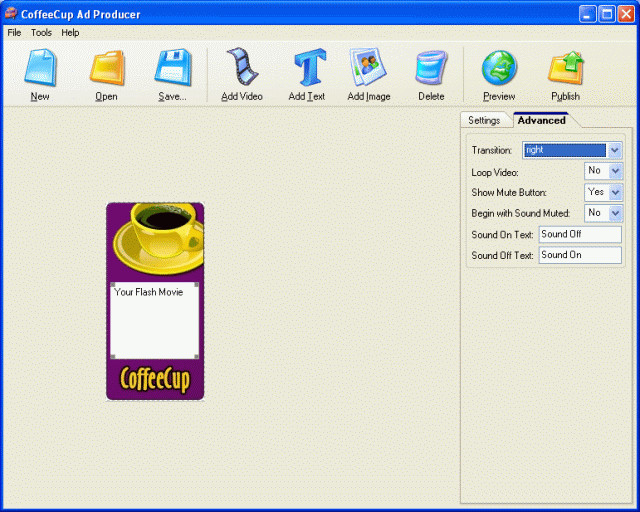Click the Add Video film strip icon

(242, 66)
